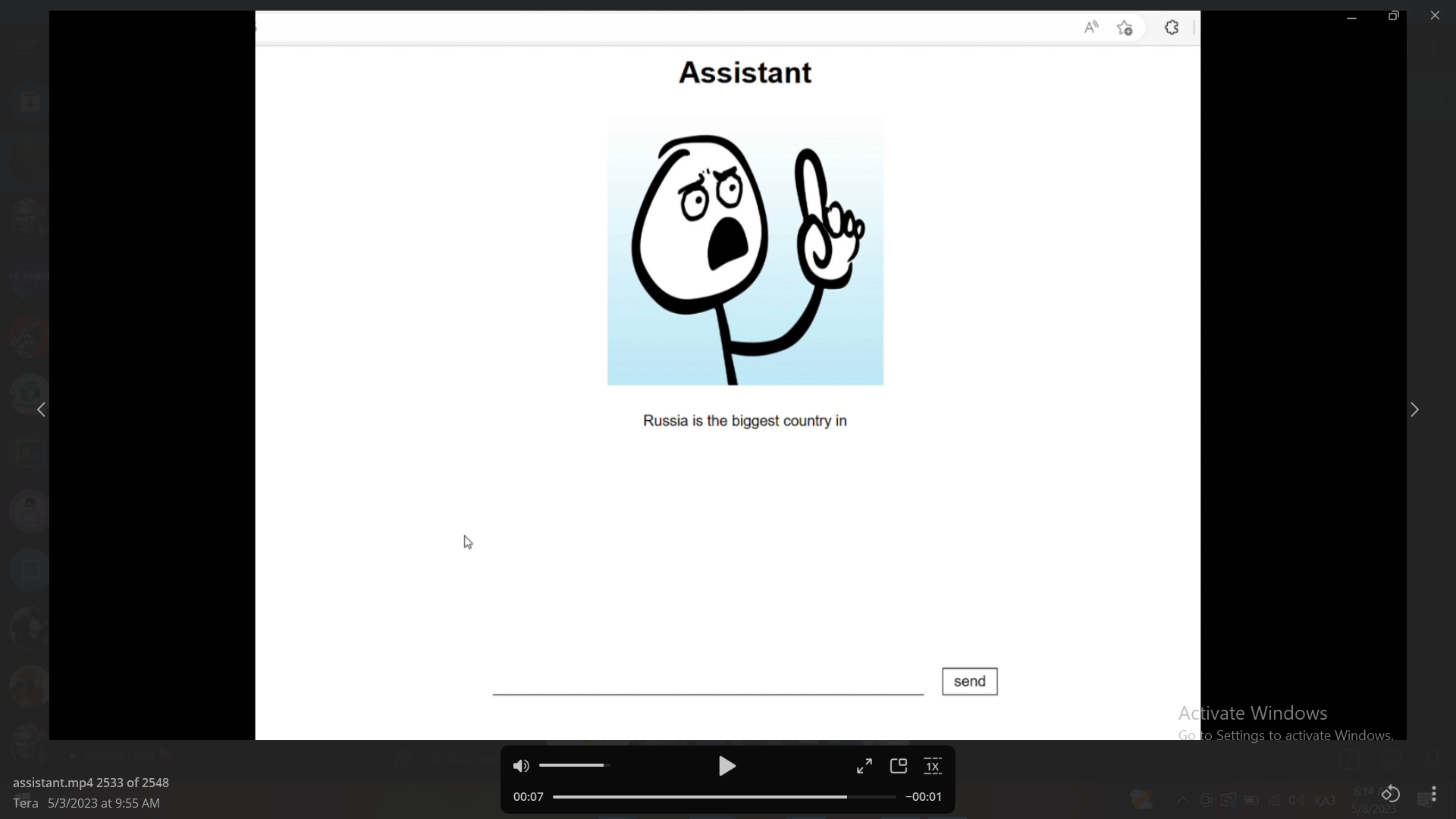Rotate the media with rotate icon
This screenshot has height=819, width=1456.
[x=1391, y=794]
